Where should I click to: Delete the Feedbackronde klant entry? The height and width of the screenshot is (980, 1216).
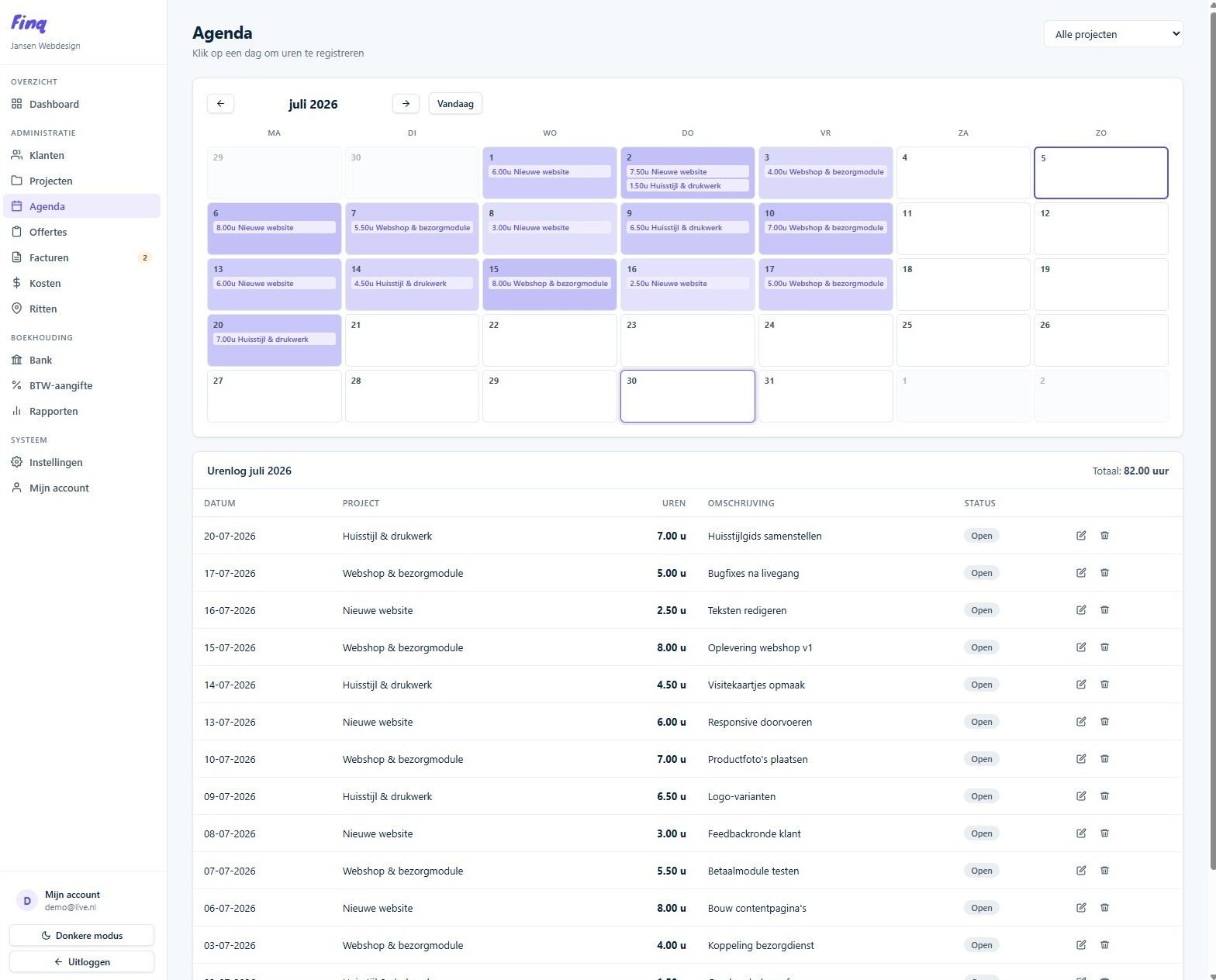[x=1104, y=833]
